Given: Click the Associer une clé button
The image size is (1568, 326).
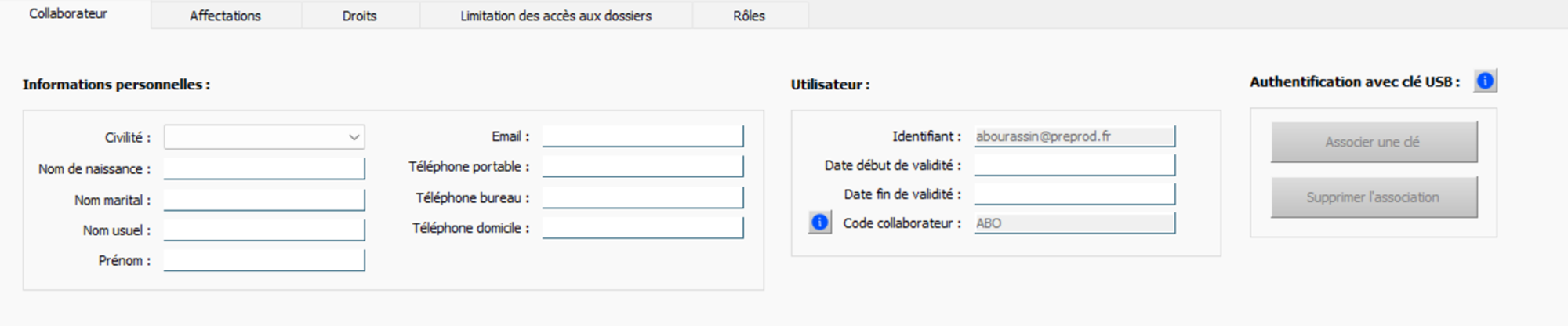Looking at the screenshot, I should pos(1374,142).
